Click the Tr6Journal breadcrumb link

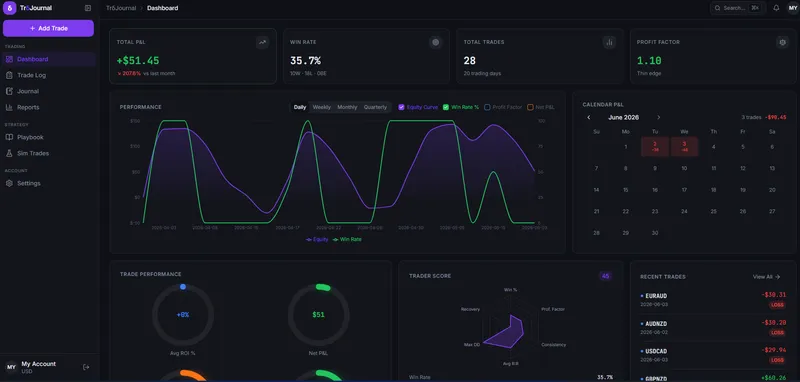point(121,8)
